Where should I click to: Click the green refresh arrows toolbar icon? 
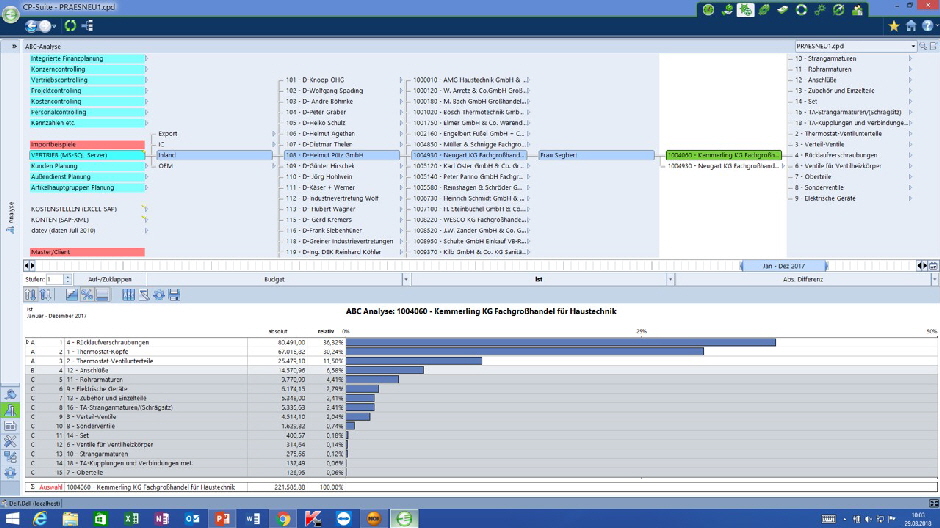pyautogui.click(x=70, y=26)
